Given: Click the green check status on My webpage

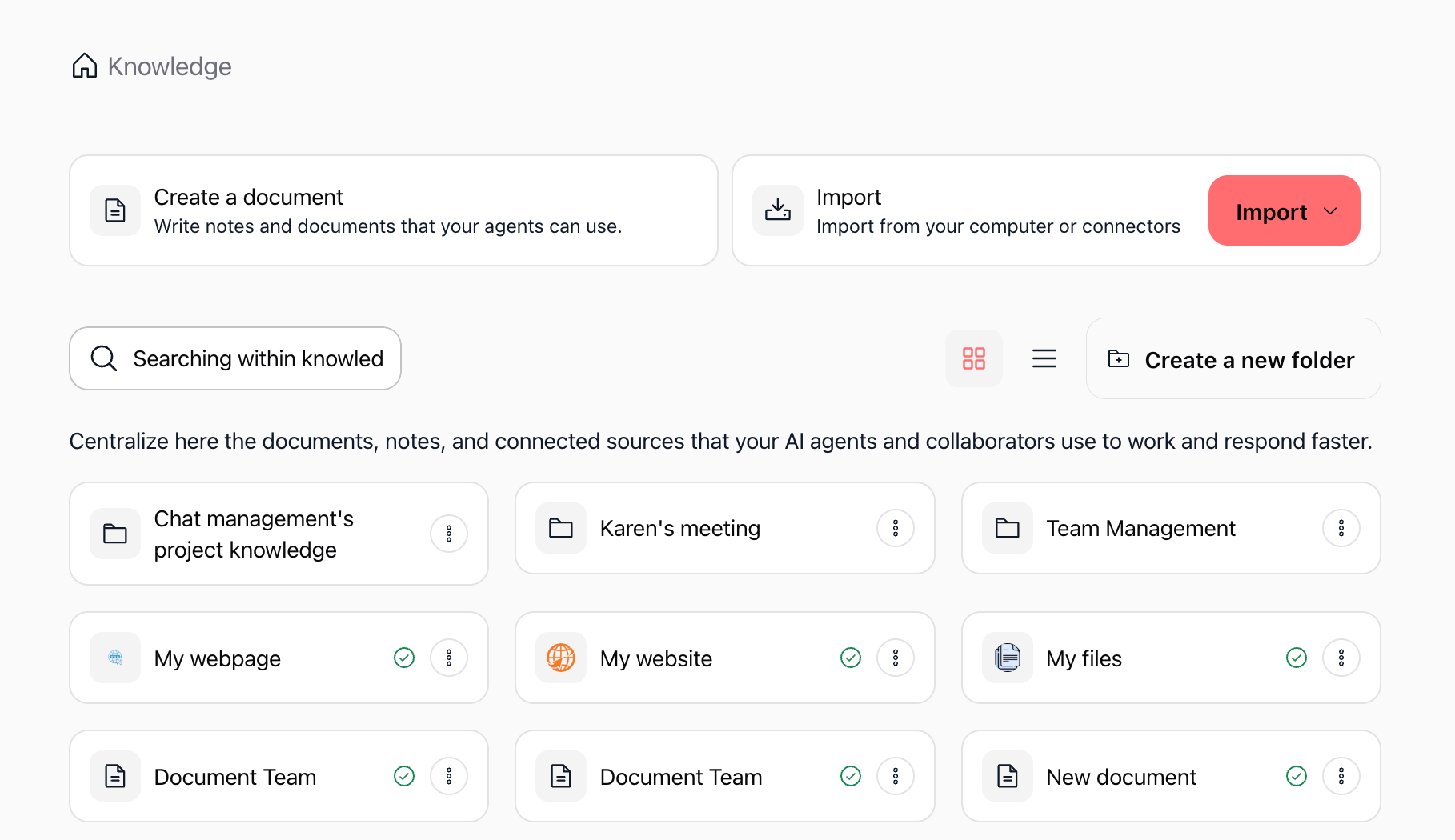Looking at the screenshot, I should [404, 658].
